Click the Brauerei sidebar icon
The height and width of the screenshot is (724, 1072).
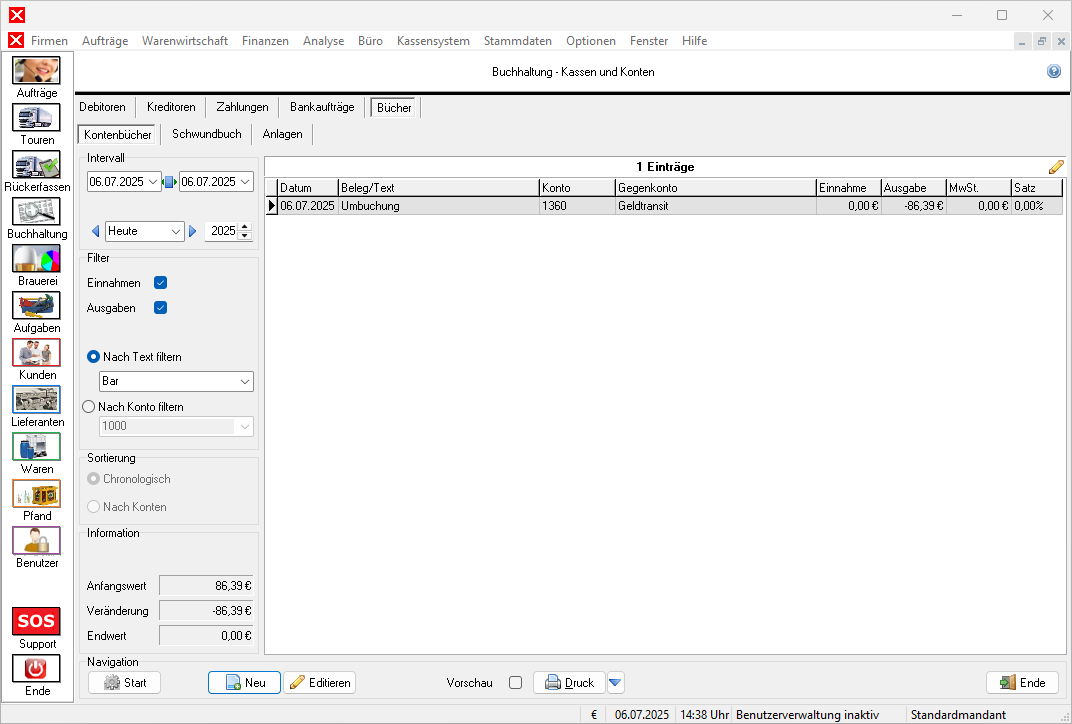click(x=36, y=259)
